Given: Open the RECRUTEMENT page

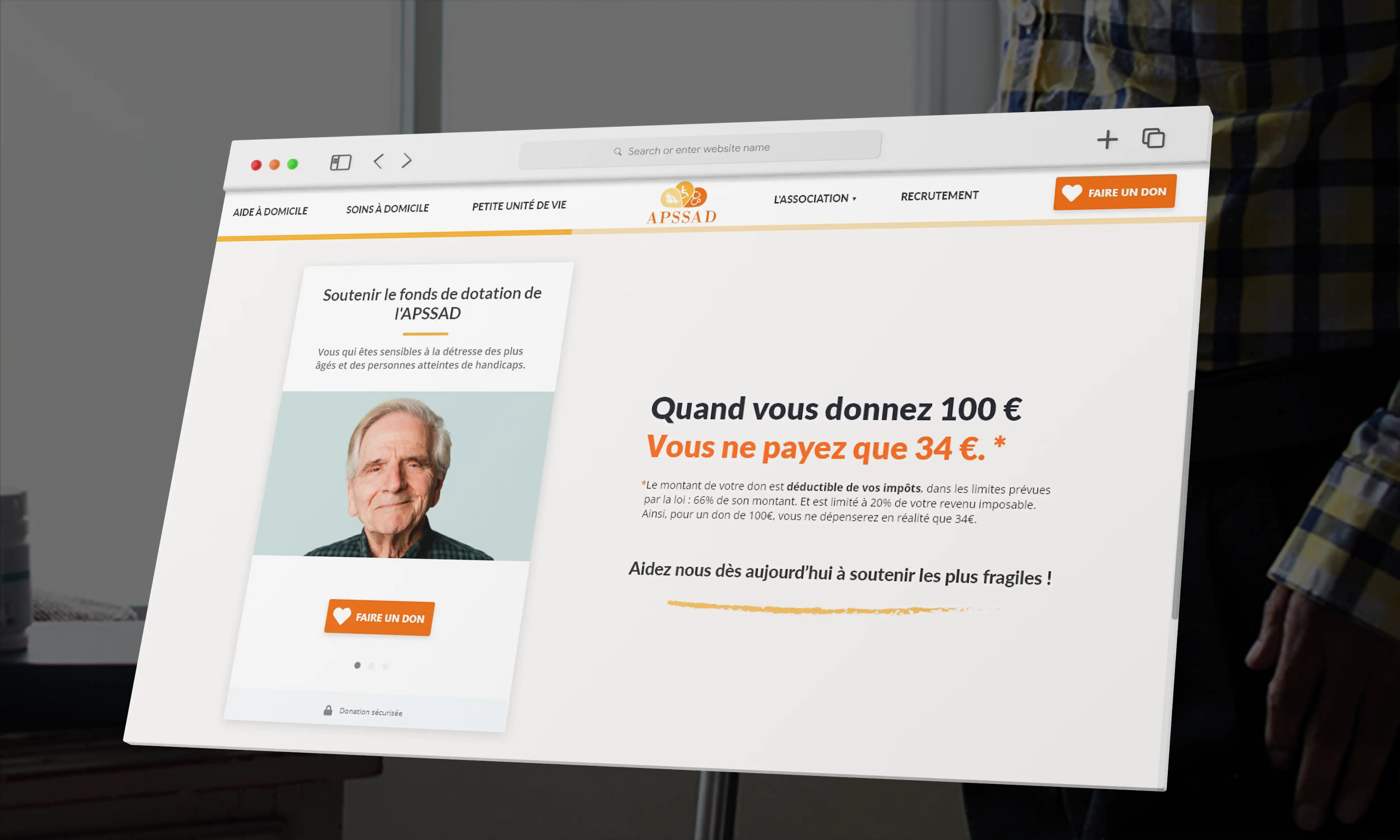Looking at the screenshot, I should [939, 196].
